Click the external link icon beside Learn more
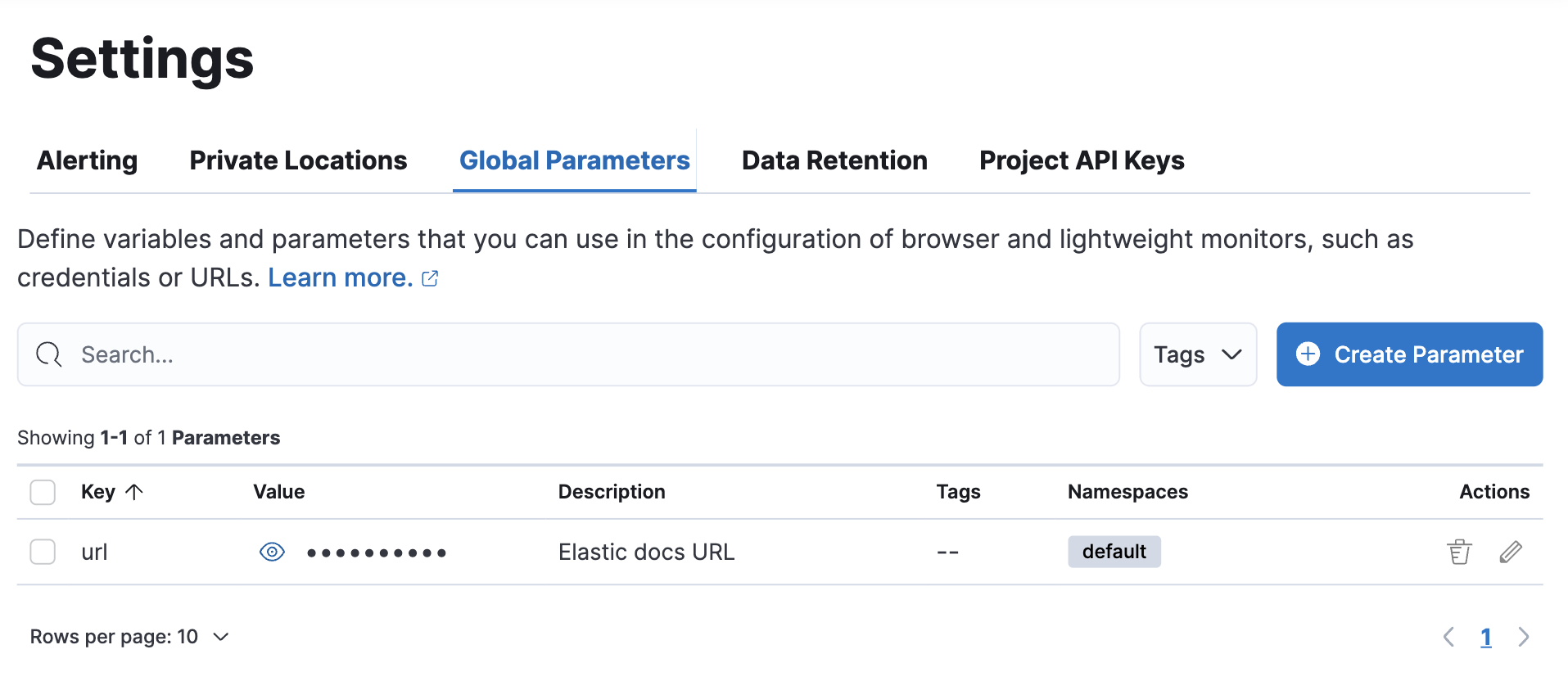The height and width of the screenshot is (699, 1568). (430, 278)
